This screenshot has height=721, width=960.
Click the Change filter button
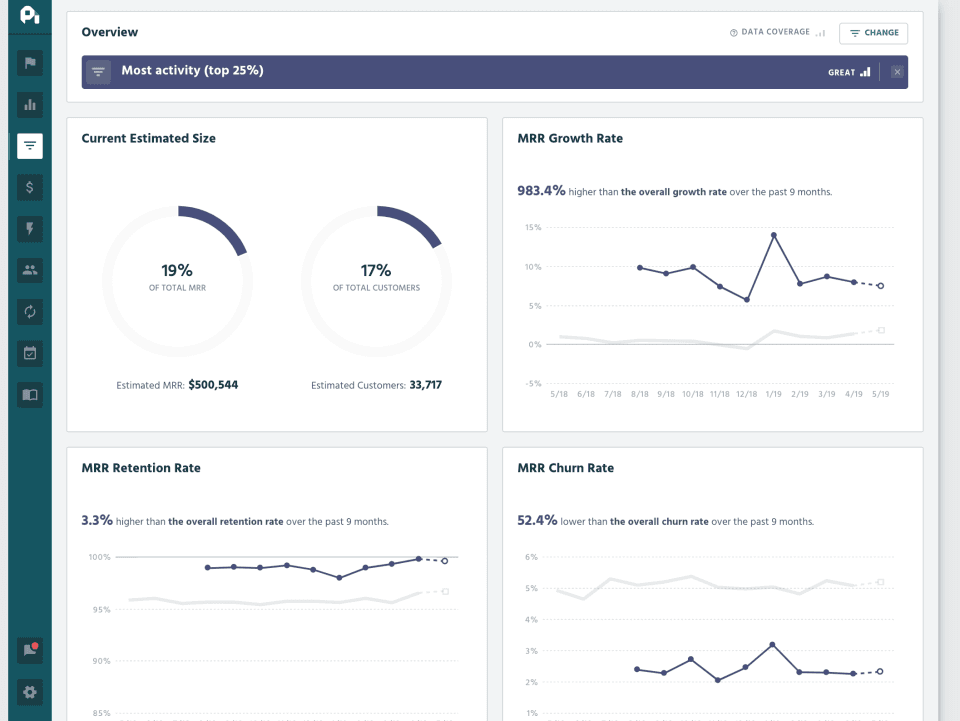[x=873, y=33]
